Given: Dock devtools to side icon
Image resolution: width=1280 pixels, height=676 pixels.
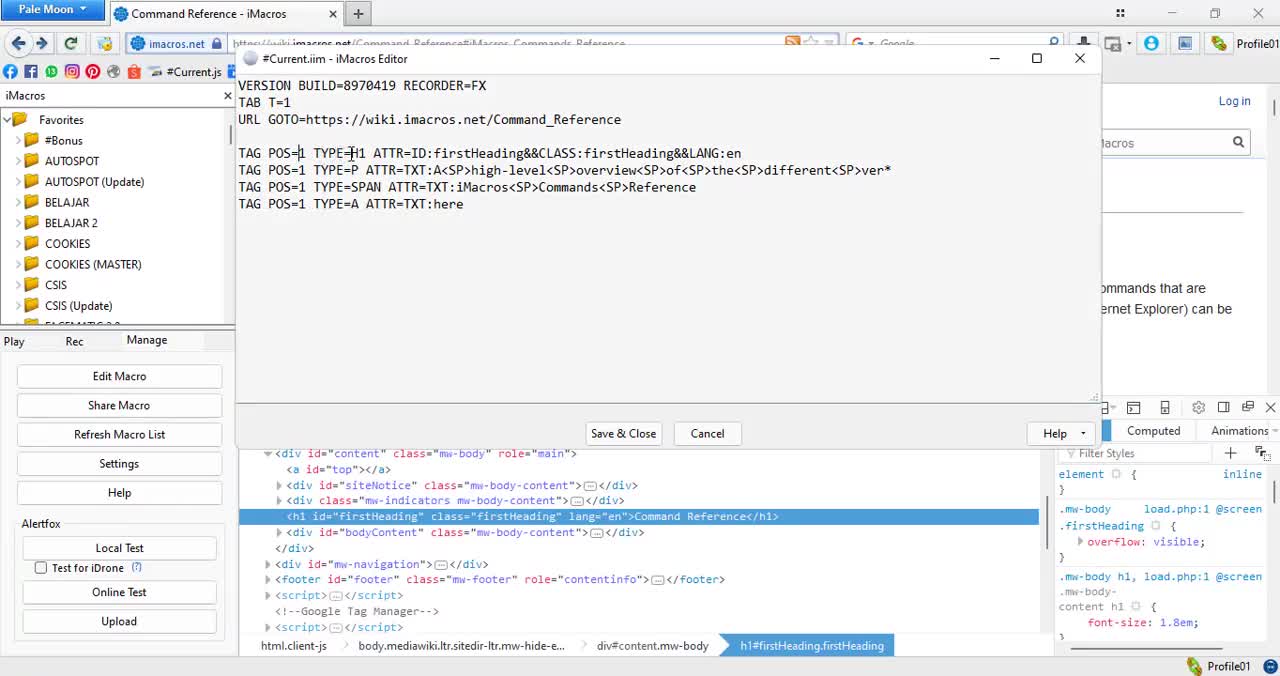Looking at the screenshot, I should click(x=1223, y=408).
